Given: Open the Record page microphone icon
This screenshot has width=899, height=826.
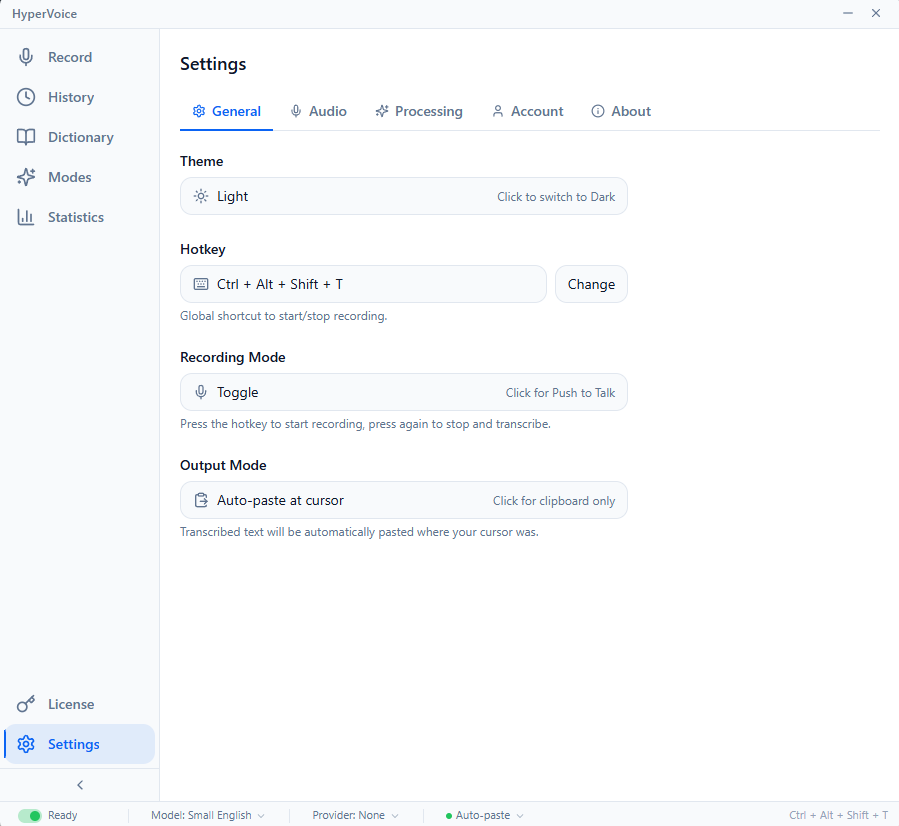Looking at the screenshot, I should [x=26, y=57].
